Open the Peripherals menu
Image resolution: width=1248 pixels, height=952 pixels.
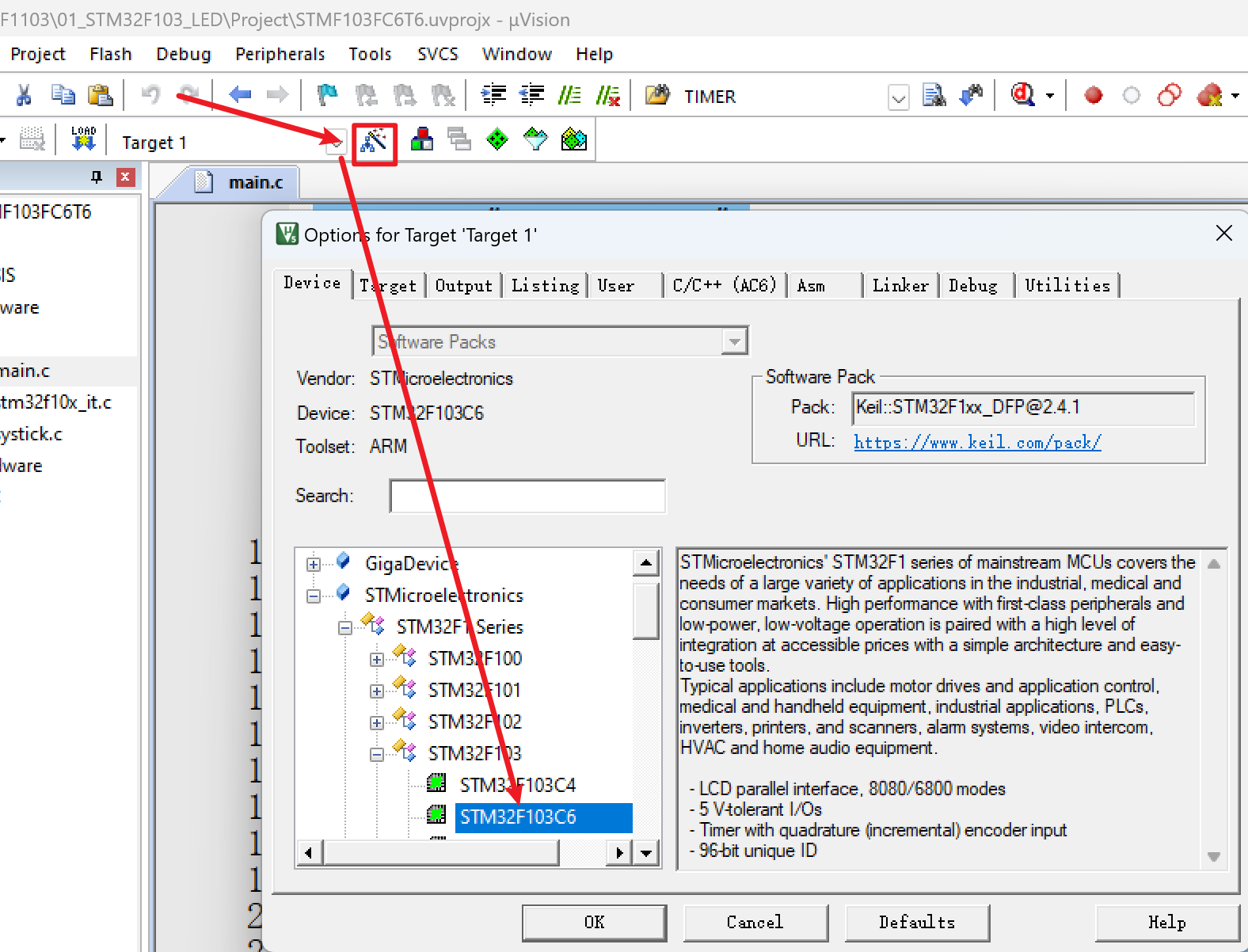[x=280, y=54]
